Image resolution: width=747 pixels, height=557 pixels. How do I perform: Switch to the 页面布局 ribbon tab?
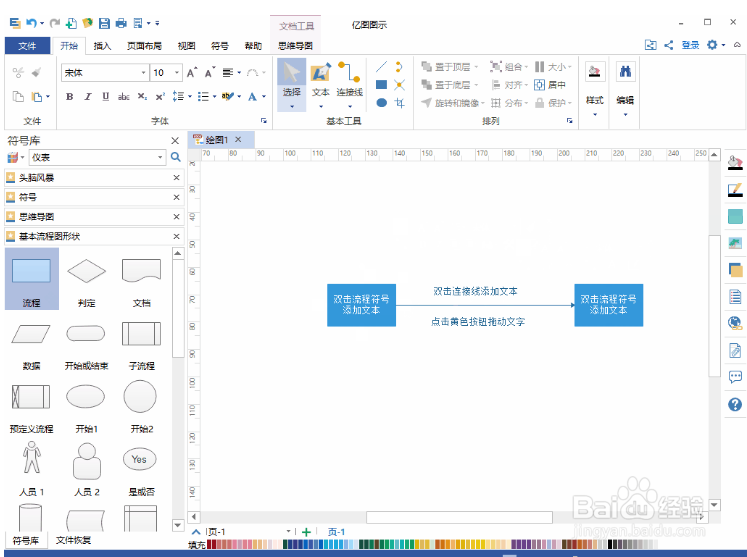[144, 46]
